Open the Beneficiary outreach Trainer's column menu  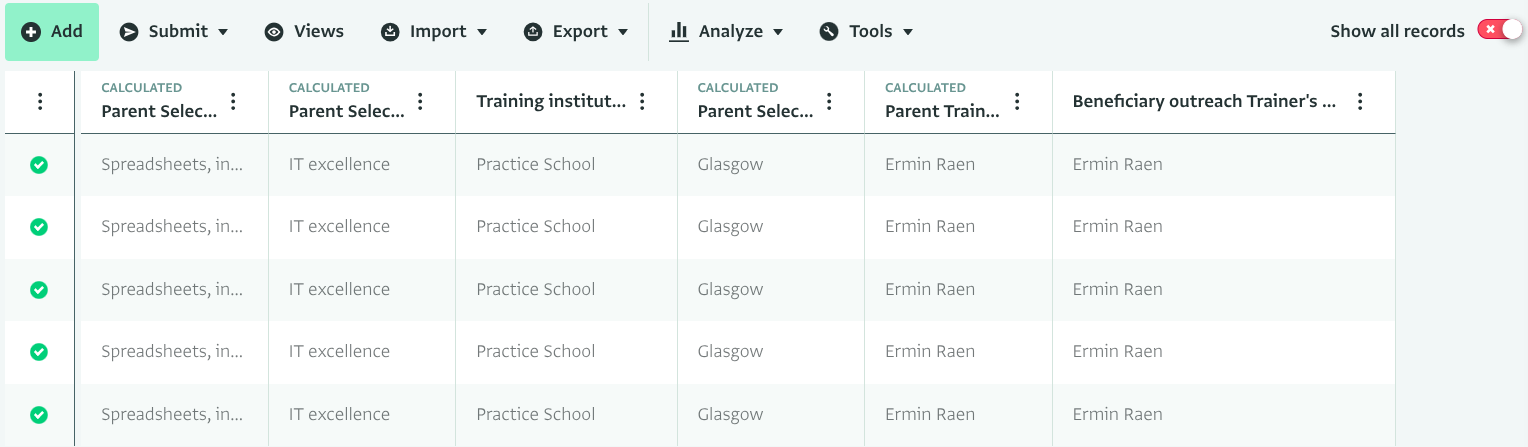coord(1360,101)
